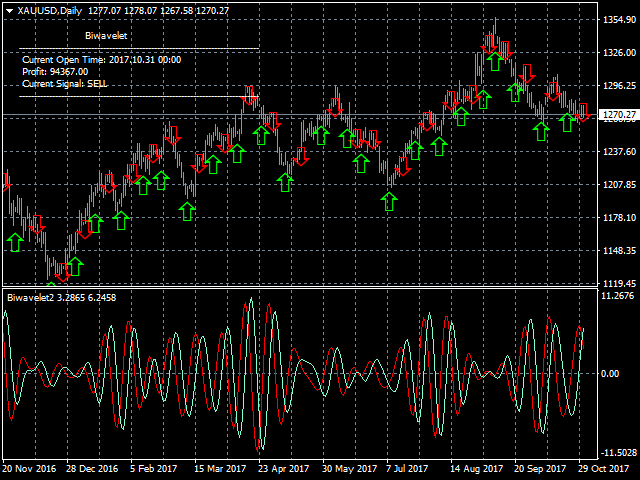Click the 29 Oct 2017 date label
This screenshot has height=480, width=640.
click(x=603, y=469)
